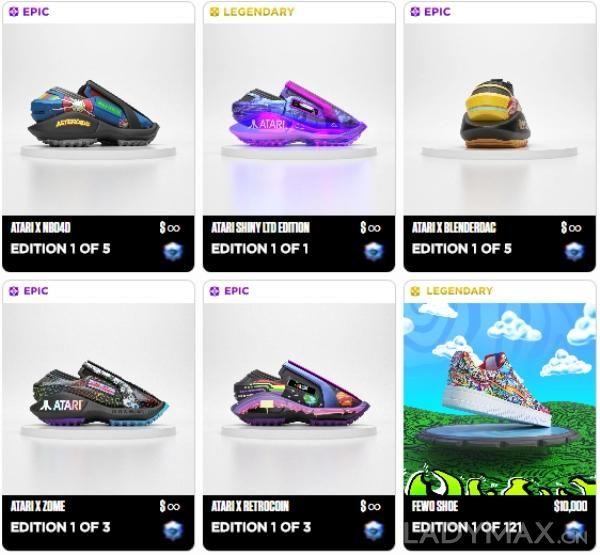Click Edition 1 of 1 text
Screen dimensions: 600x555
pyautogui.click(x=260, y=249)
